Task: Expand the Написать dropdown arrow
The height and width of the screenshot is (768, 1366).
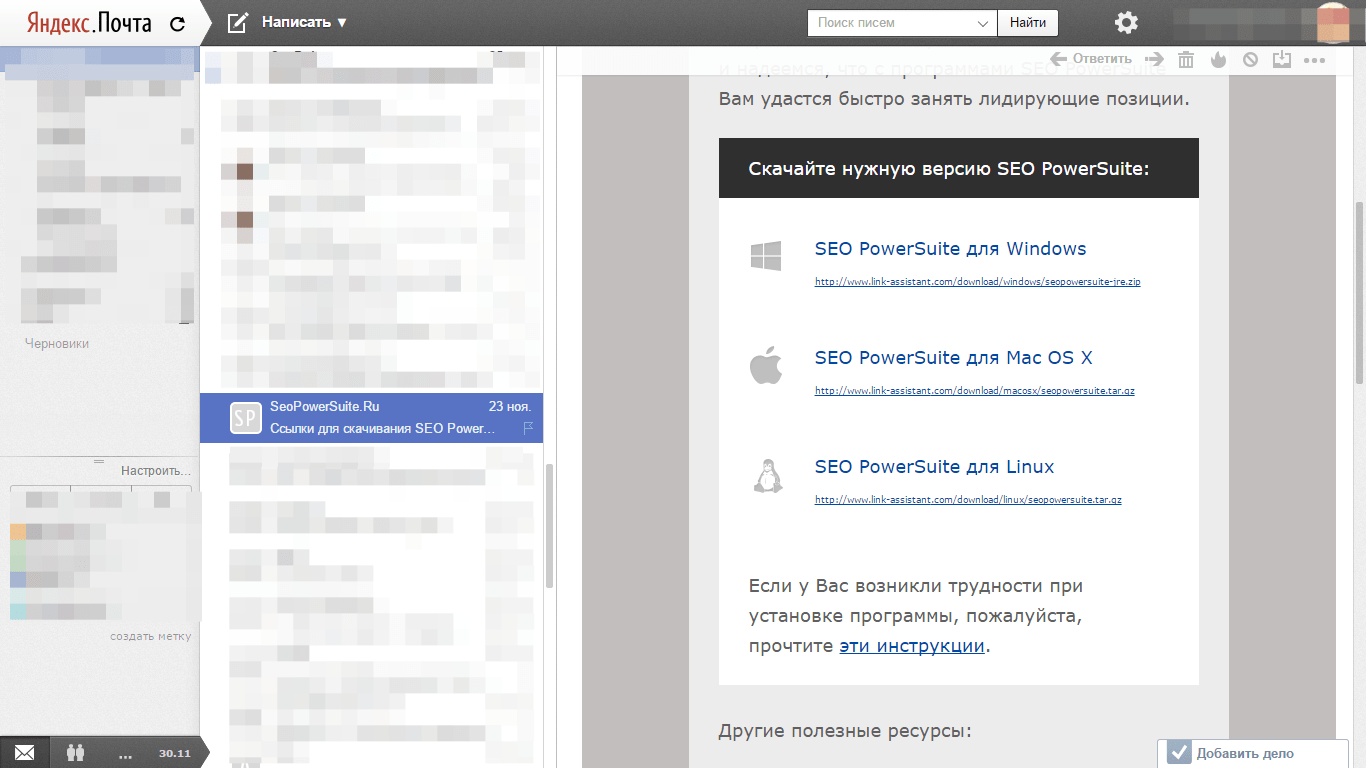Action: point(342,22)
